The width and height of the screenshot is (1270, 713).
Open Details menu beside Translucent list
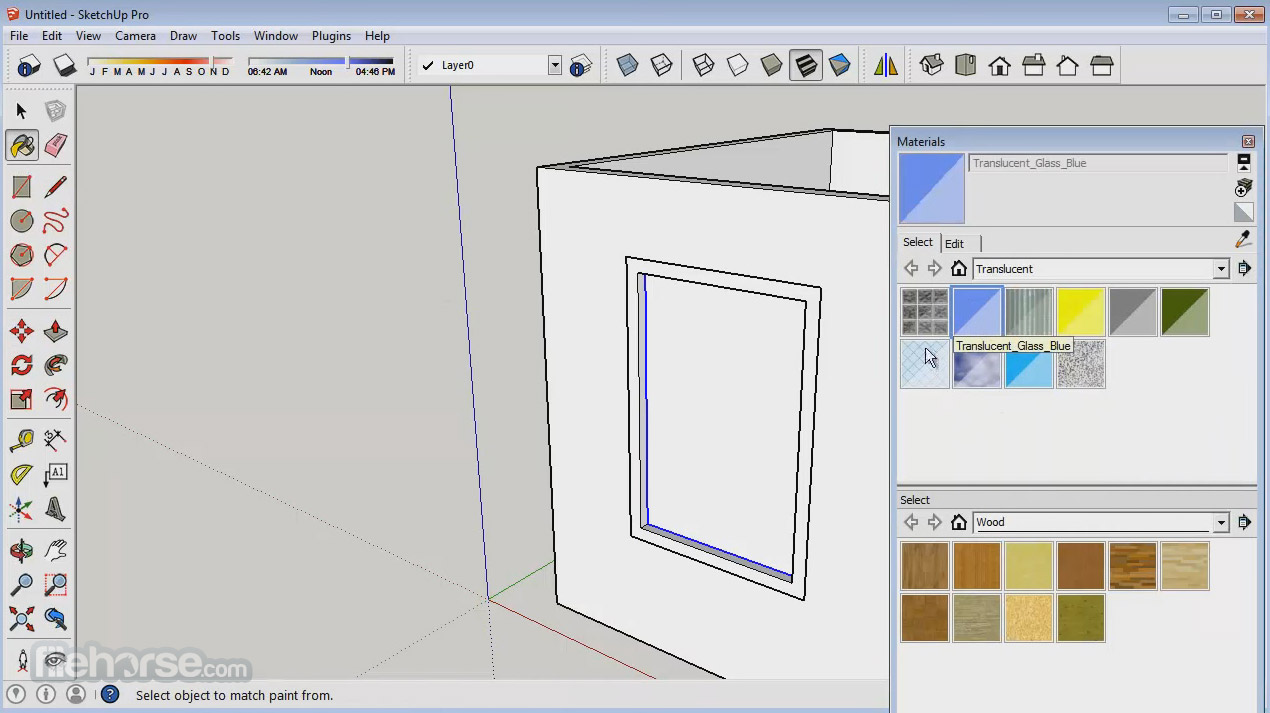(1244, 269)
